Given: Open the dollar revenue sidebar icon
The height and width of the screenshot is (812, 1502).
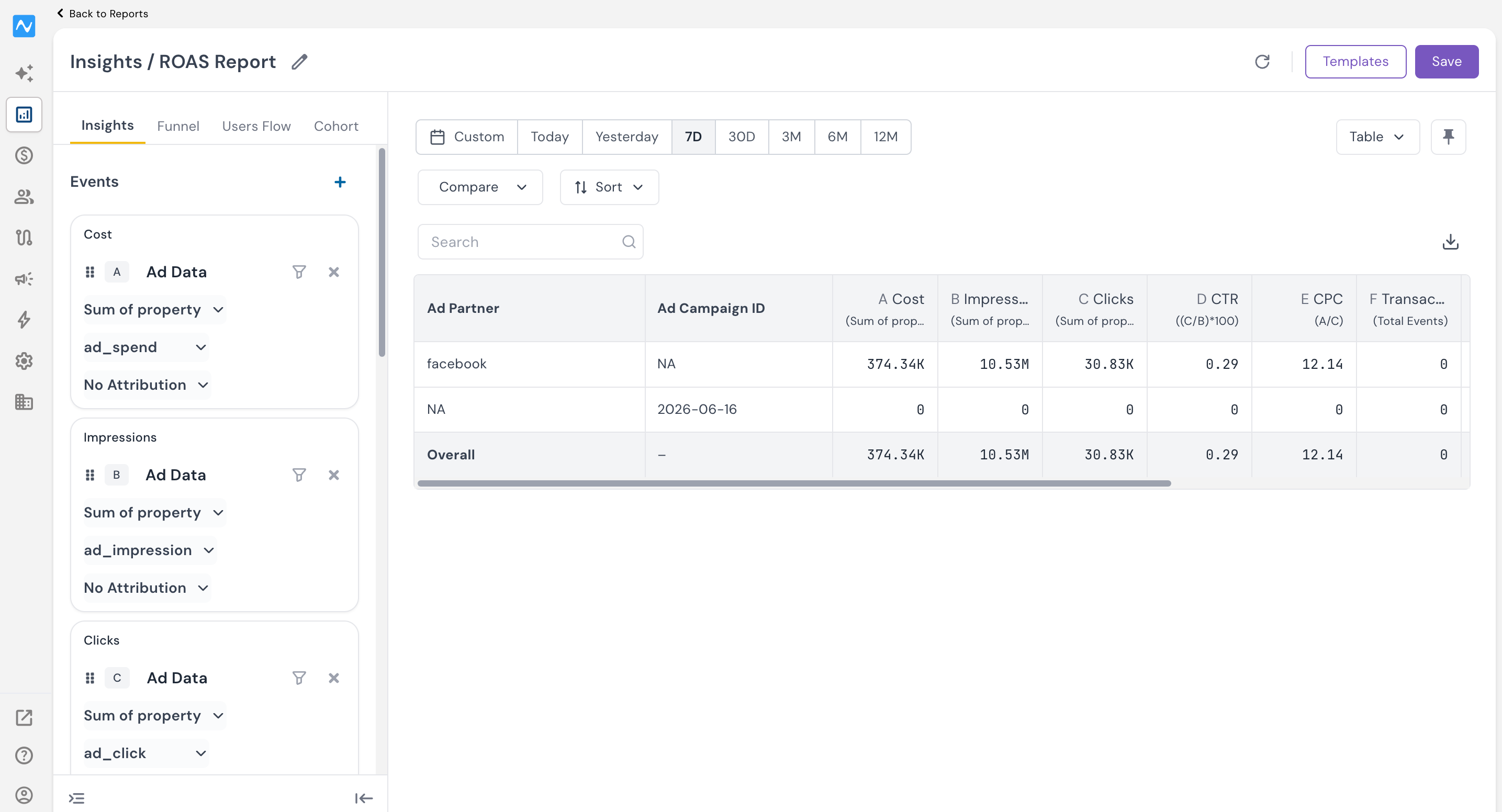Looking at the screenshot, I should point(24,155).
